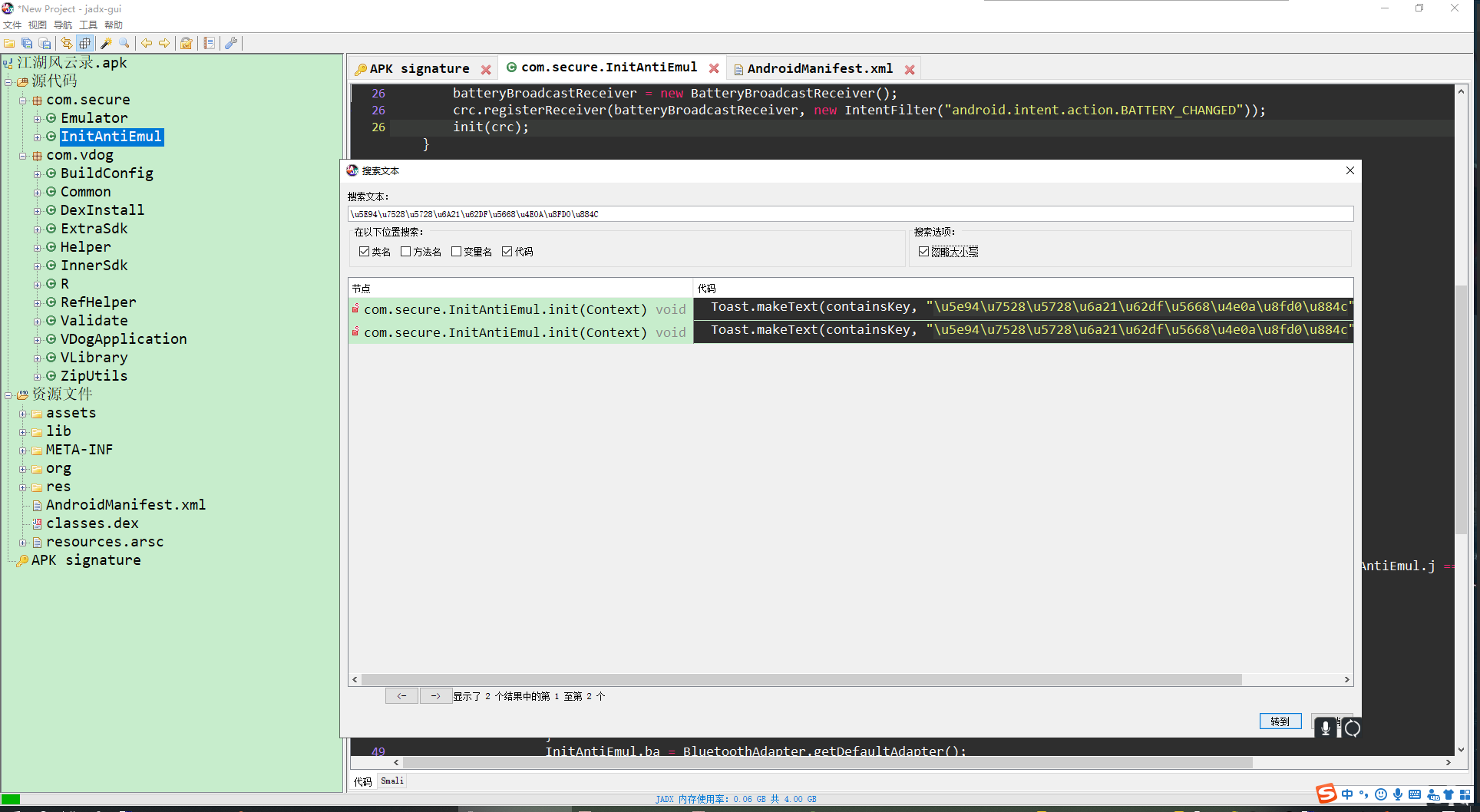The height and width of the screenshot is (812, 1480).
Task: Expand the META-INF folder
Action: (23, 451)
